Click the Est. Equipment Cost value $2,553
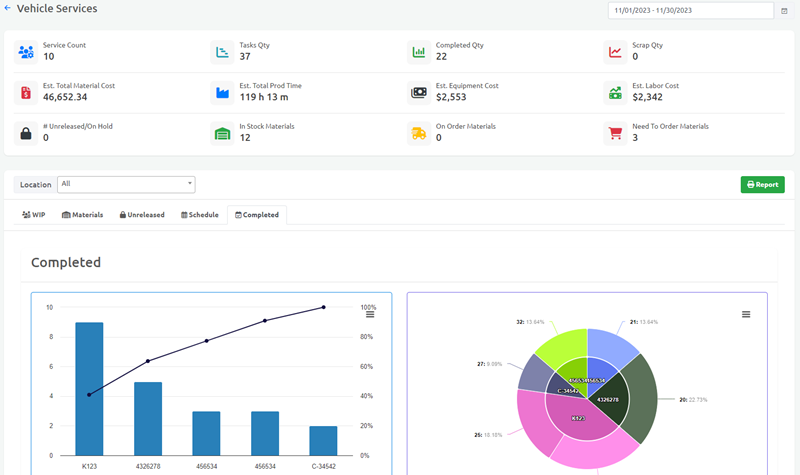Screen dimensions: 800x475 click(451, 97)
